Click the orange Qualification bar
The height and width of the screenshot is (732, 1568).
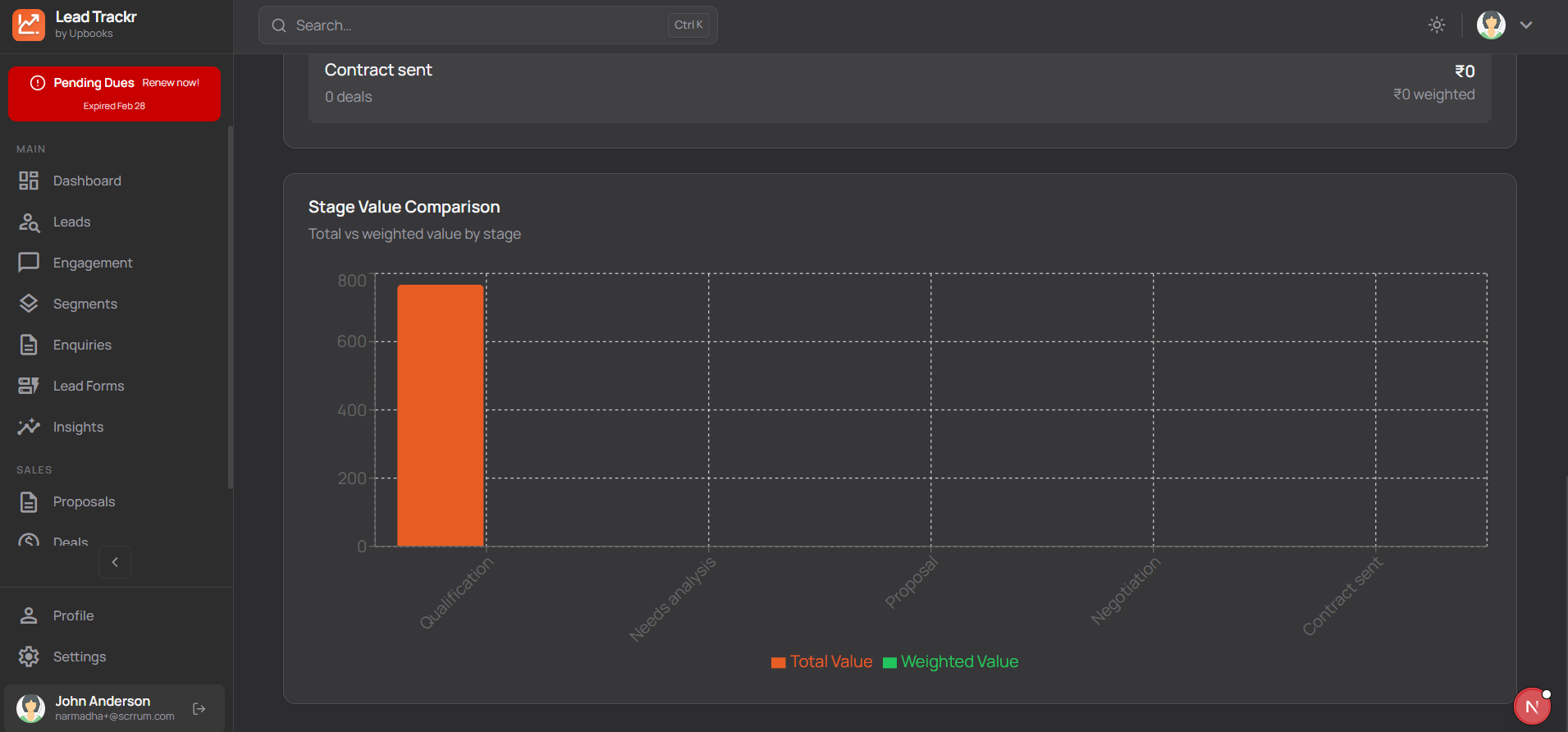(x=441, y=415)
